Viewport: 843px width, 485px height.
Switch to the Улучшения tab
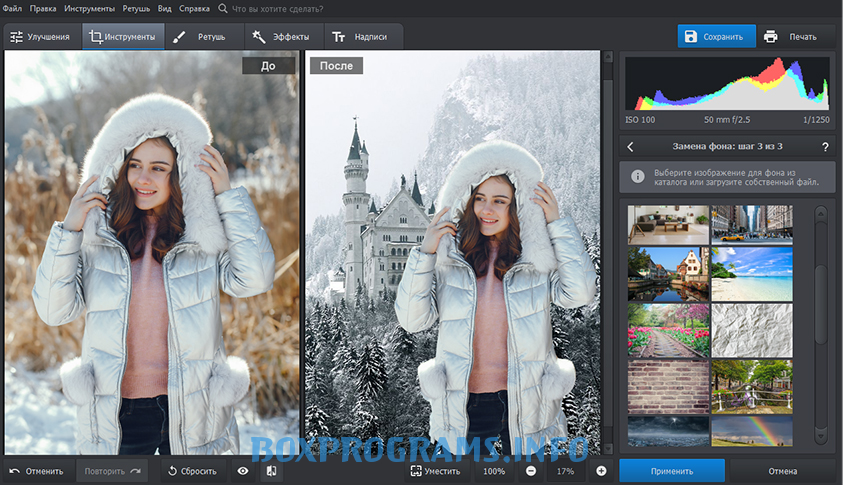click(x=41, y=37)
